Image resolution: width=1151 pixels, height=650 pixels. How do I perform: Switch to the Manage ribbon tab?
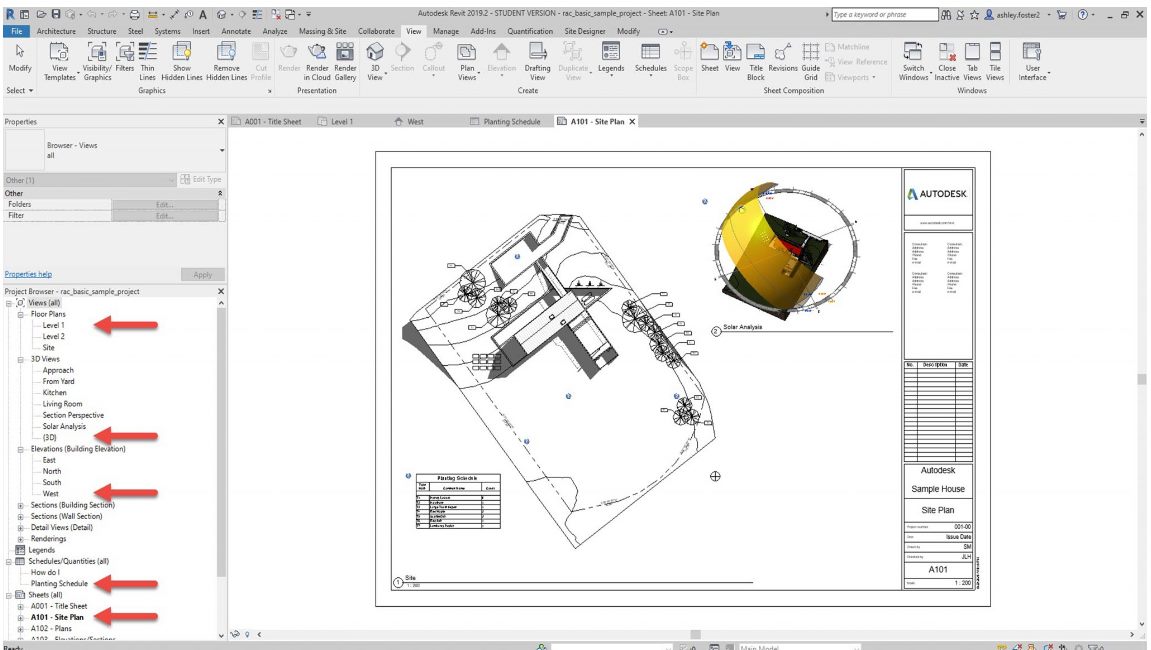tap(446, 31)
